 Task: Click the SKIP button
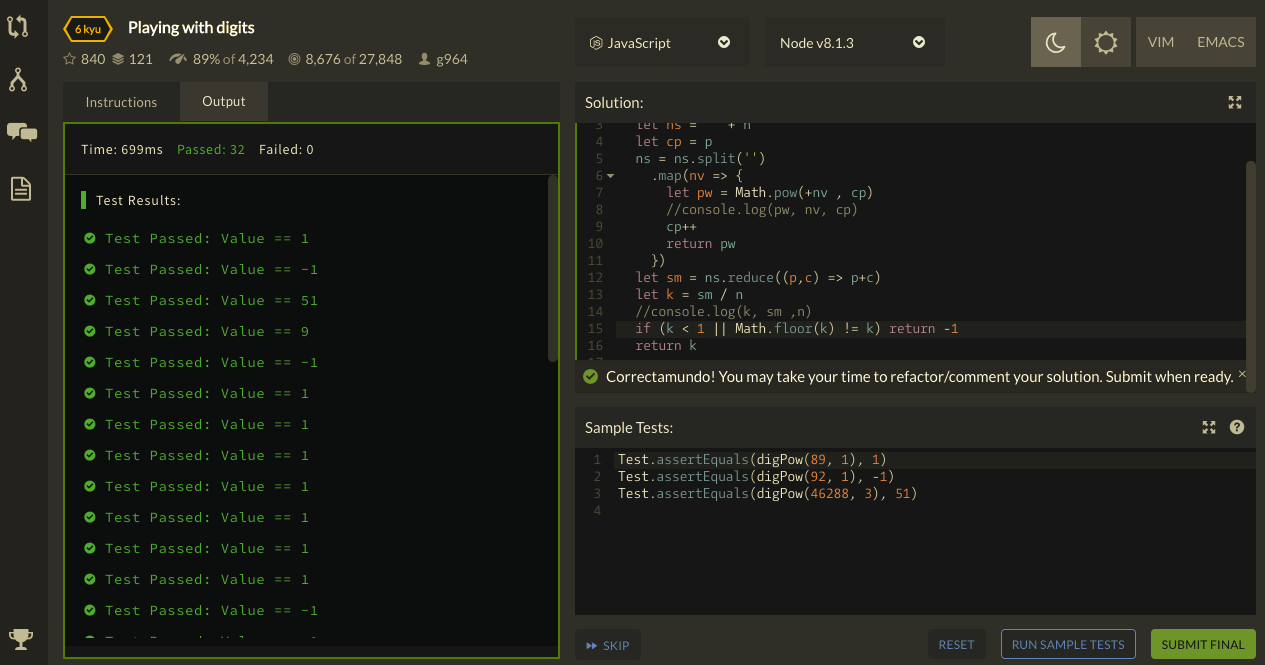[608, 645]
